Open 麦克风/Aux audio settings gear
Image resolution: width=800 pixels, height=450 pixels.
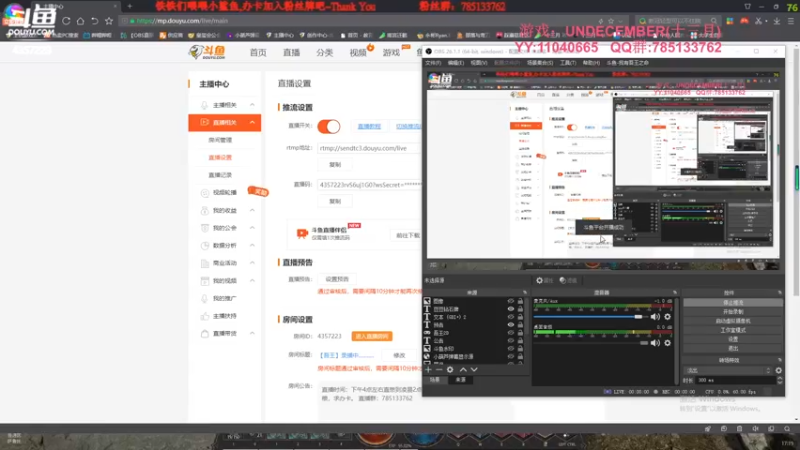point(667,317)
